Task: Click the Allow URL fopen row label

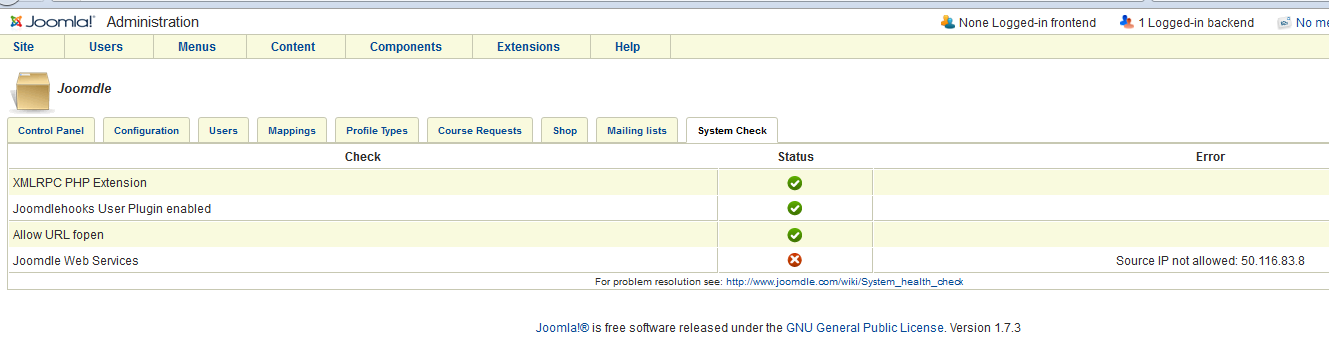Action: pyautogui.click(x=58, y=235)
